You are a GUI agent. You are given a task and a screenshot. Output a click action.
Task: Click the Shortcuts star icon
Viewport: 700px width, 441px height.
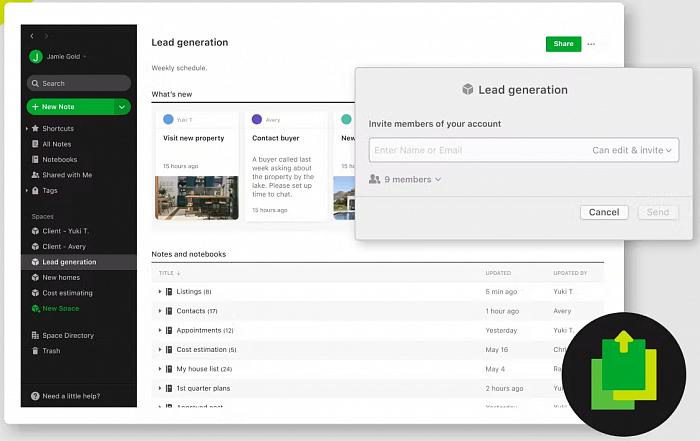point(35,129)
